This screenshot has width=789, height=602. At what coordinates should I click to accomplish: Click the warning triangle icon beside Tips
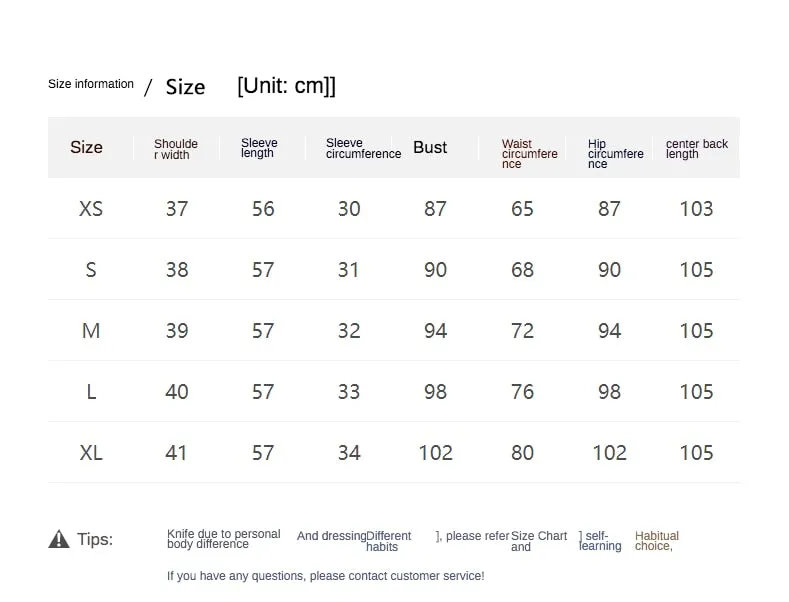tap(59, 539)
